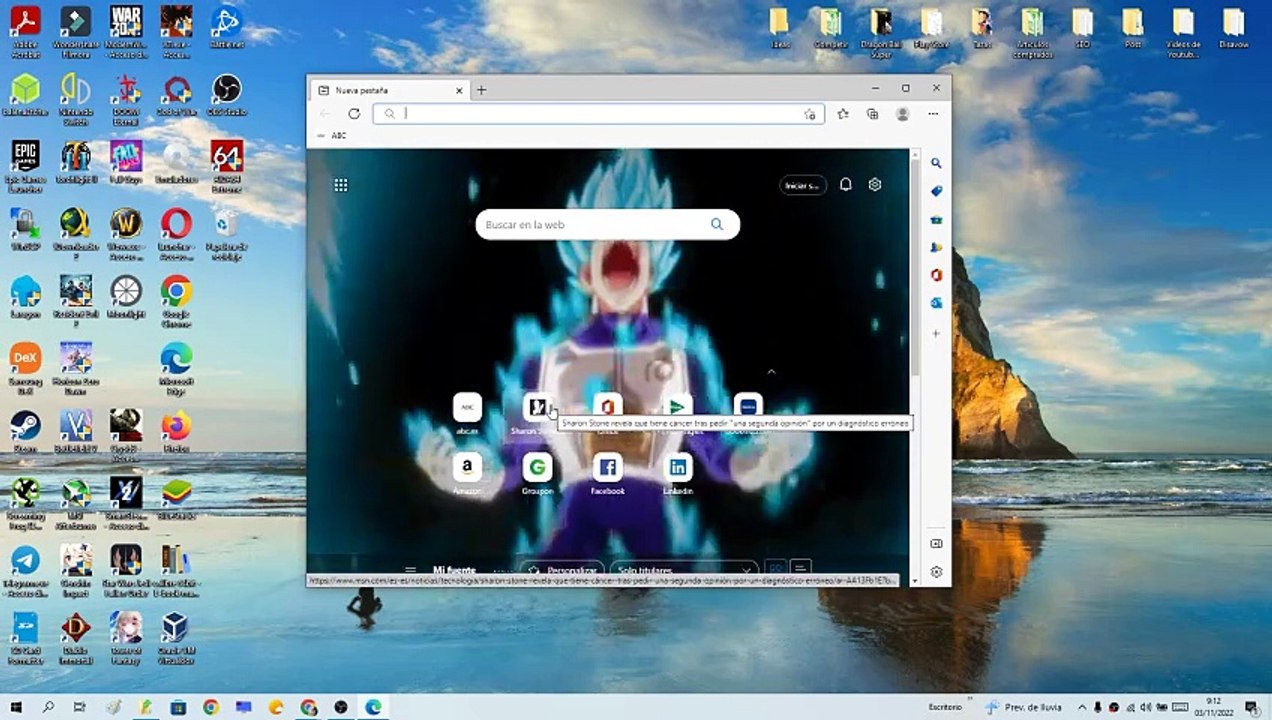Open the Amazon quick link
Viewport: 1272px width, 720px height.
467,474
